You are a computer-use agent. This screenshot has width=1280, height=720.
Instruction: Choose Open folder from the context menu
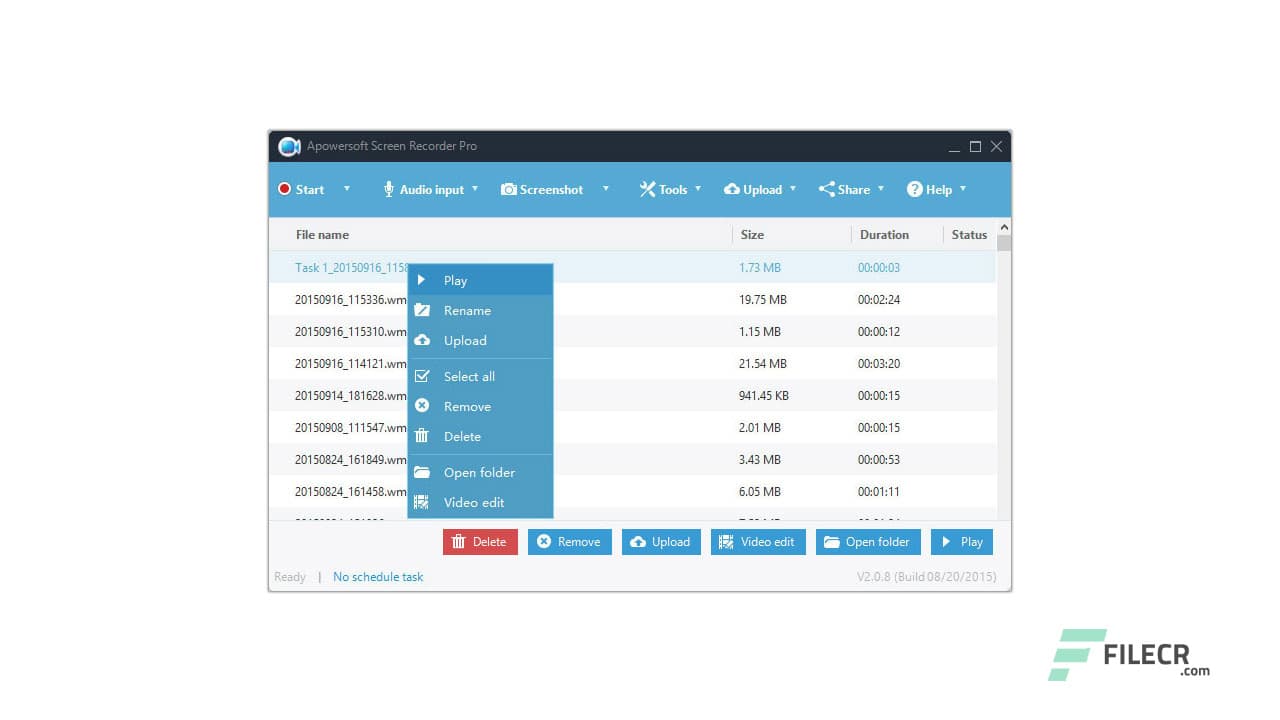(x=478, y=472)
